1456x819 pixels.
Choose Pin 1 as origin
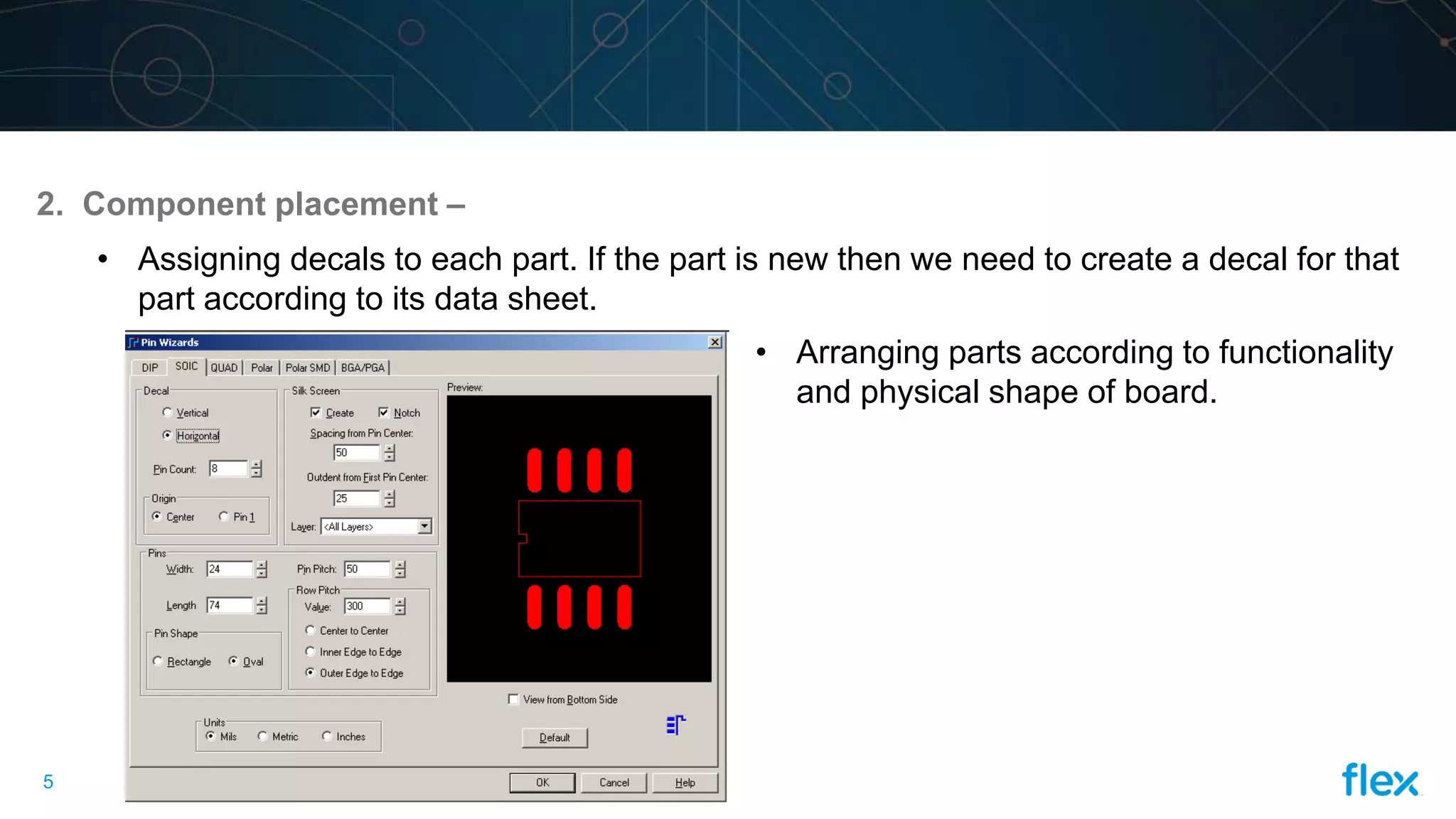point(237,517)
